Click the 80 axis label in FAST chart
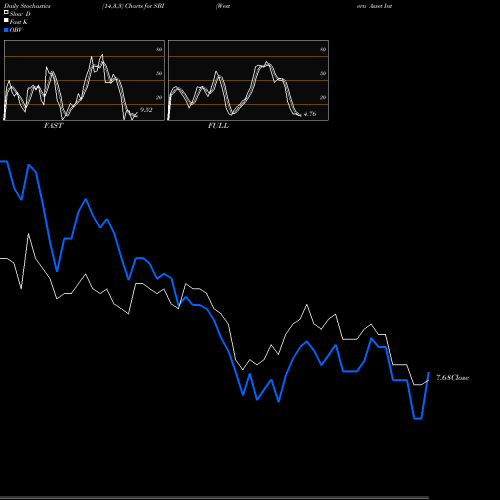The height and width of the screenshot is (500, 500). [x=159, y=49]
